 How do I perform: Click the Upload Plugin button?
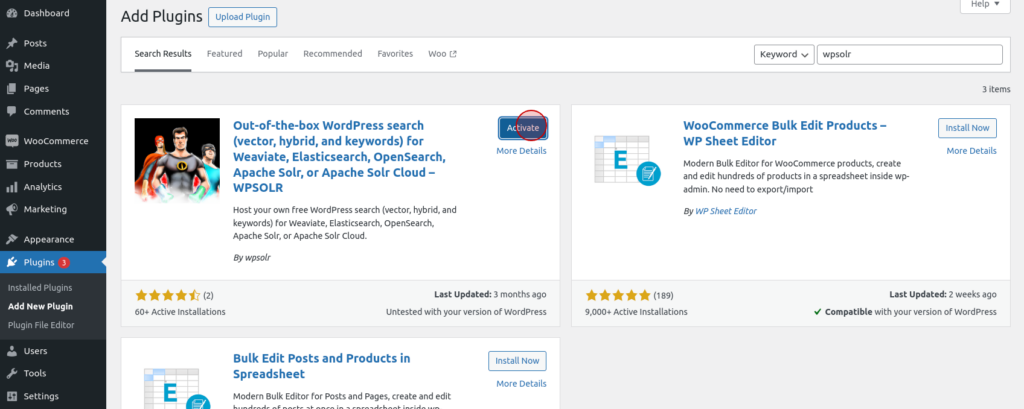click(x=243, y=17)
